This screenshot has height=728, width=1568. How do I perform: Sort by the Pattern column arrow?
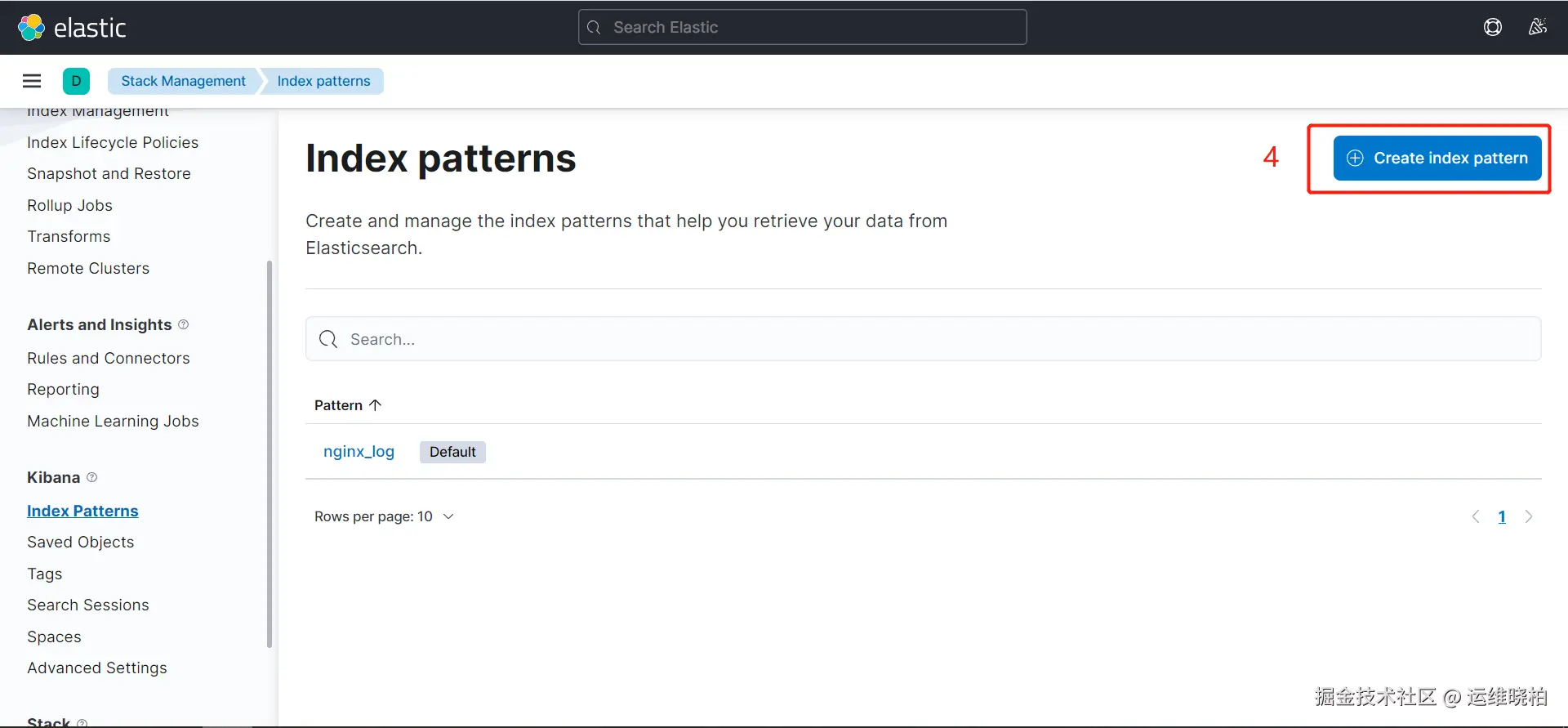coord(376,405)
